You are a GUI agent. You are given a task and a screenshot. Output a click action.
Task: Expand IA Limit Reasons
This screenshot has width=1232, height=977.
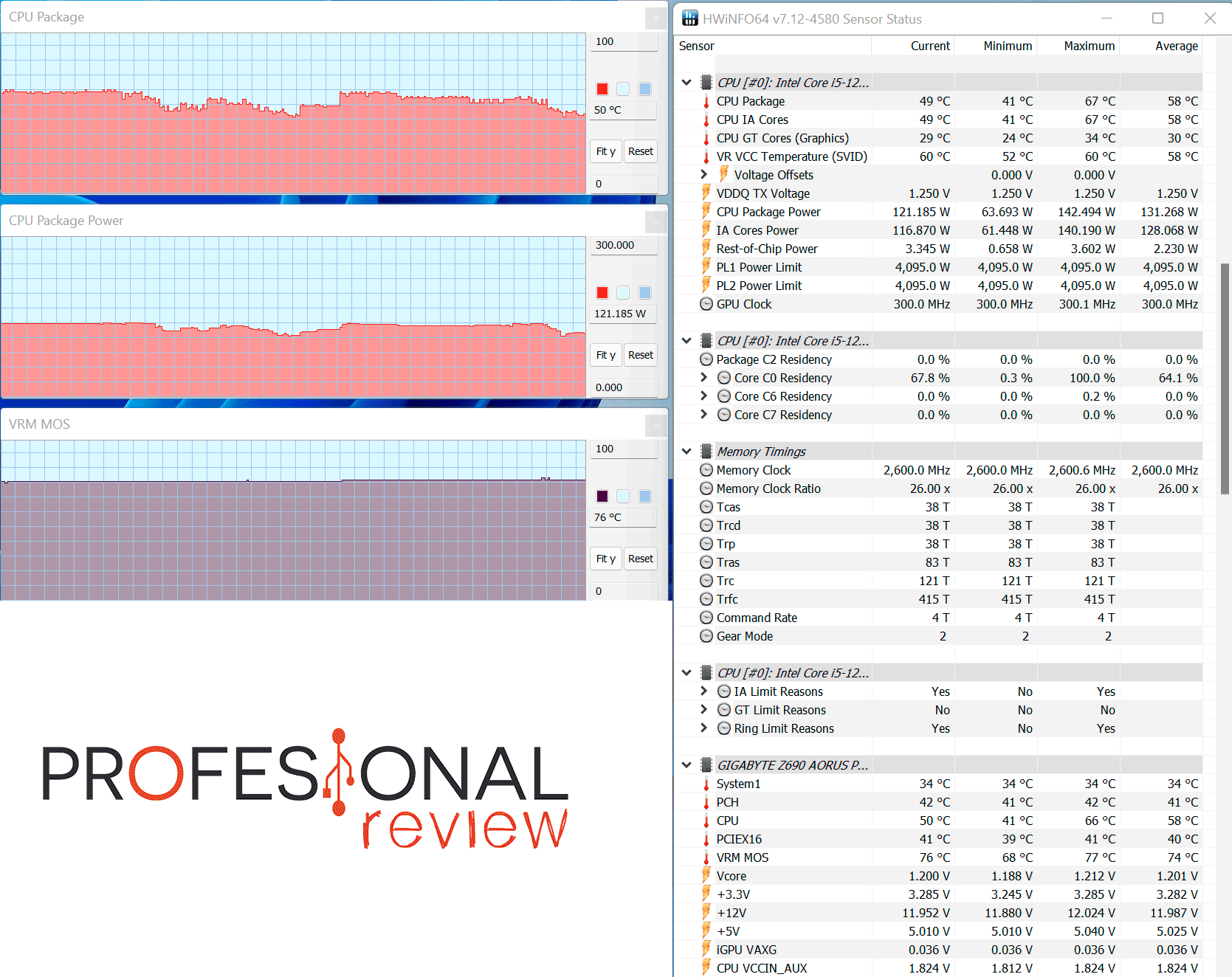click(x=703, y=691)
